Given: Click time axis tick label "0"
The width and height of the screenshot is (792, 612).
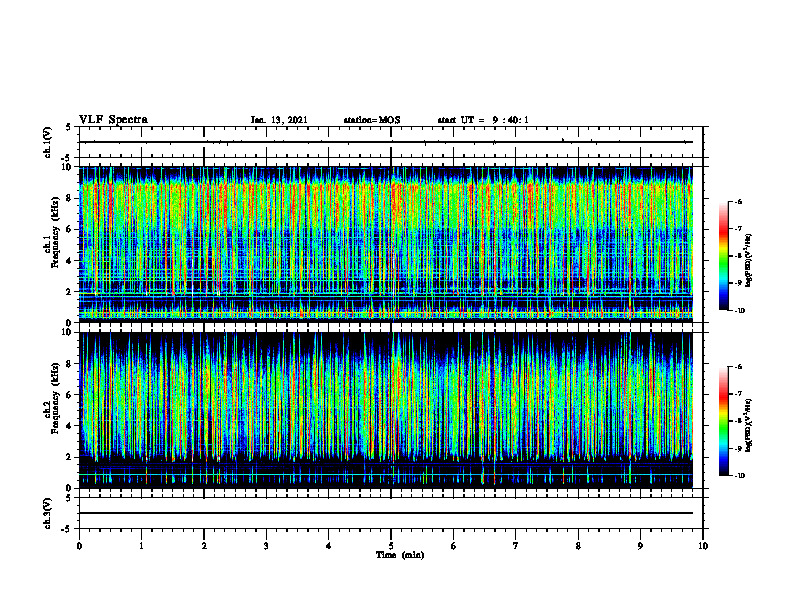Looking at the screenshot, I should 79,546.
